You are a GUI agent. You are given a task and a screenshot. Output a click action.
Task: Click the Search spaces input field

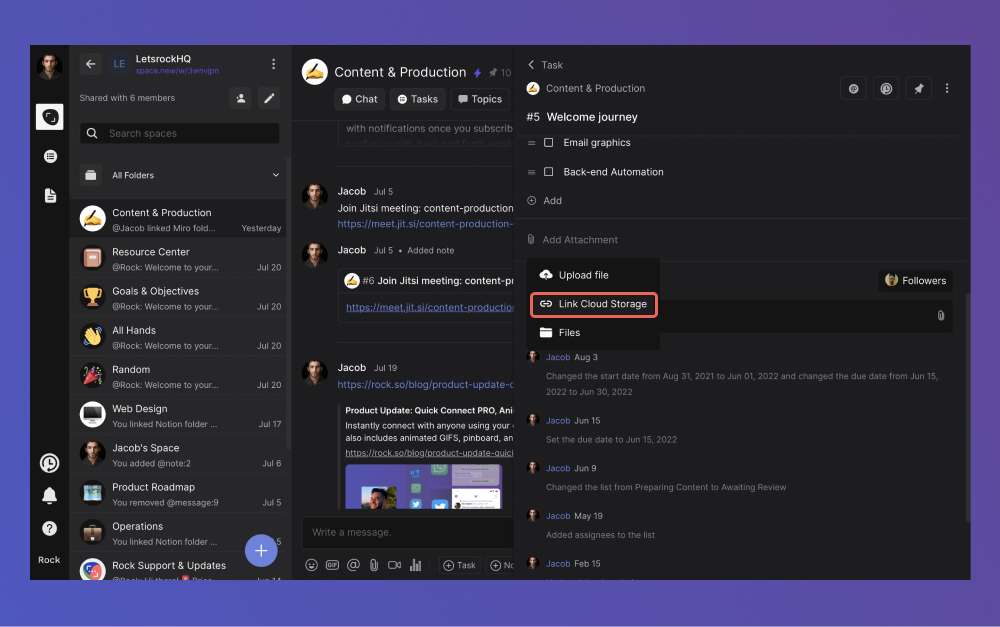tap(179, 133)
